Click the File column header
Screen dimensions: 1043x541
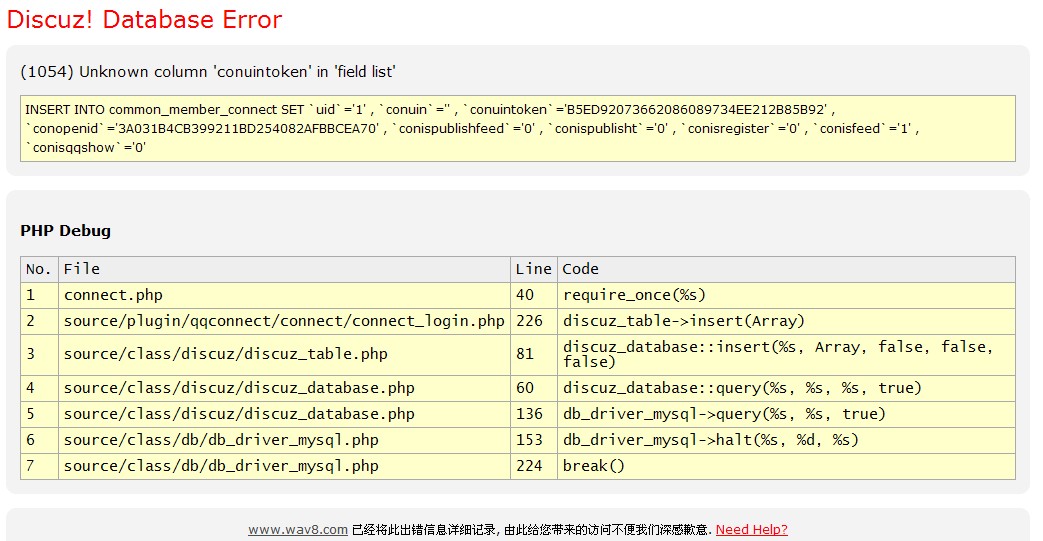click(82, 269)
